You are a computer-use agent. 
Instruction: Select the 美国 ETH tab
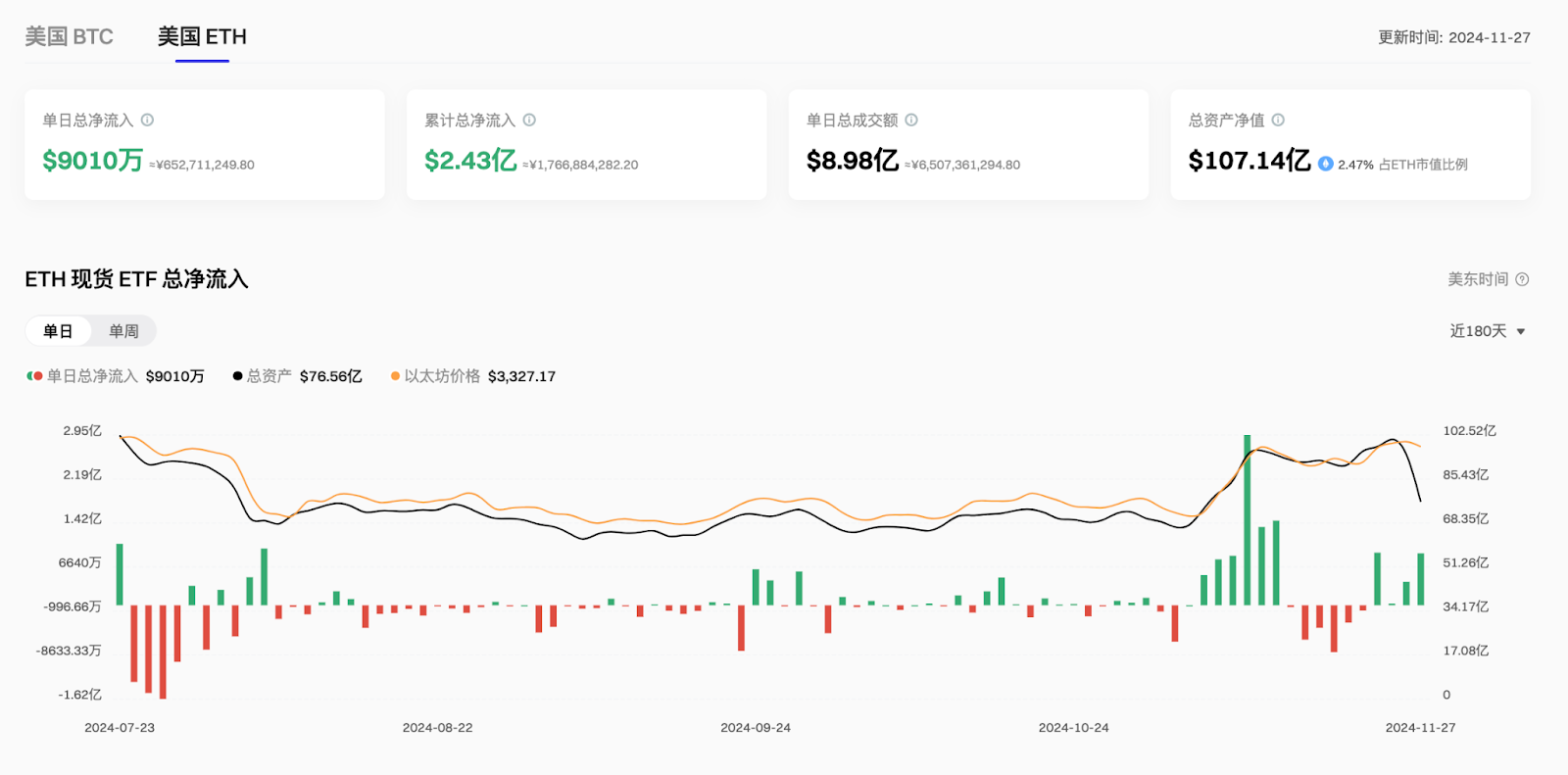[202, 37]
